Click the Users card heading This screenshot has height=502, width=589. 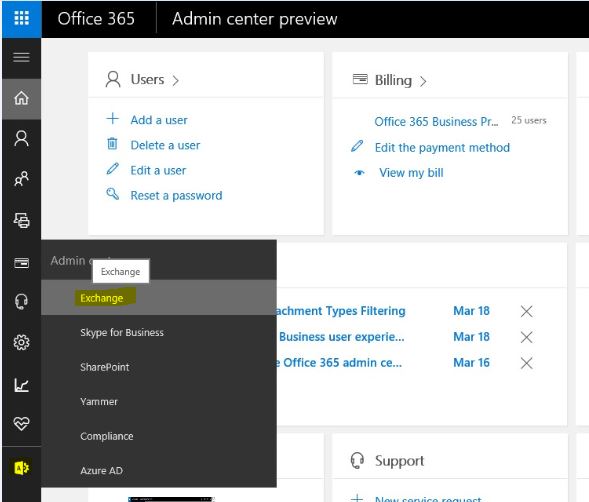click(x=147, y=79)
